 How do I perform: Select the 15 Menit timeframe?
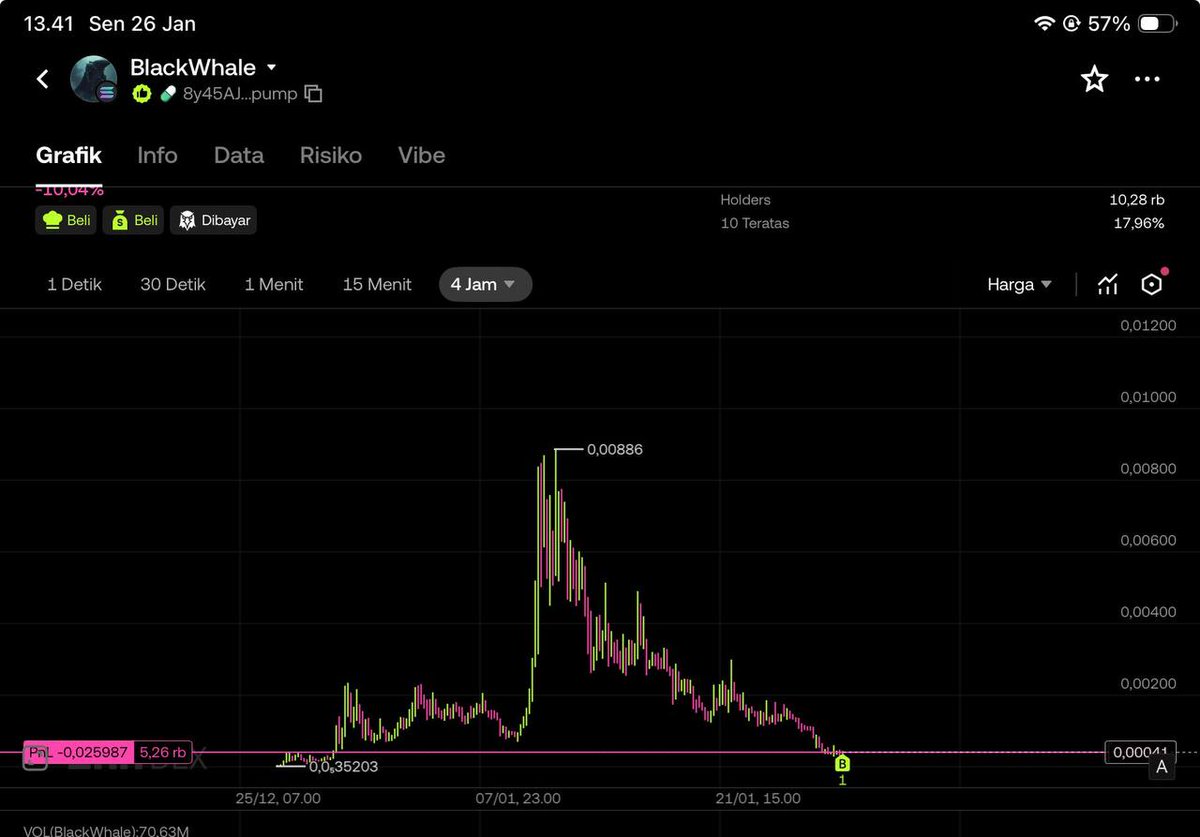click(x=377, y=284)
